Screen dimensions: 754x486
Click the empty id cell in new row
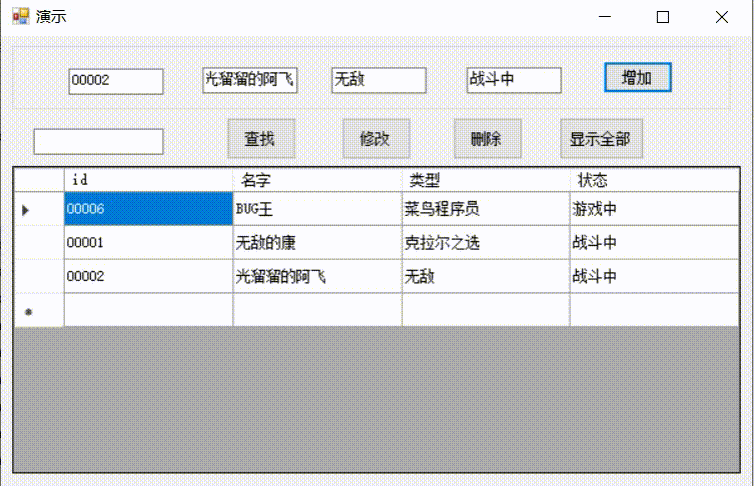(x=149, y=310)
